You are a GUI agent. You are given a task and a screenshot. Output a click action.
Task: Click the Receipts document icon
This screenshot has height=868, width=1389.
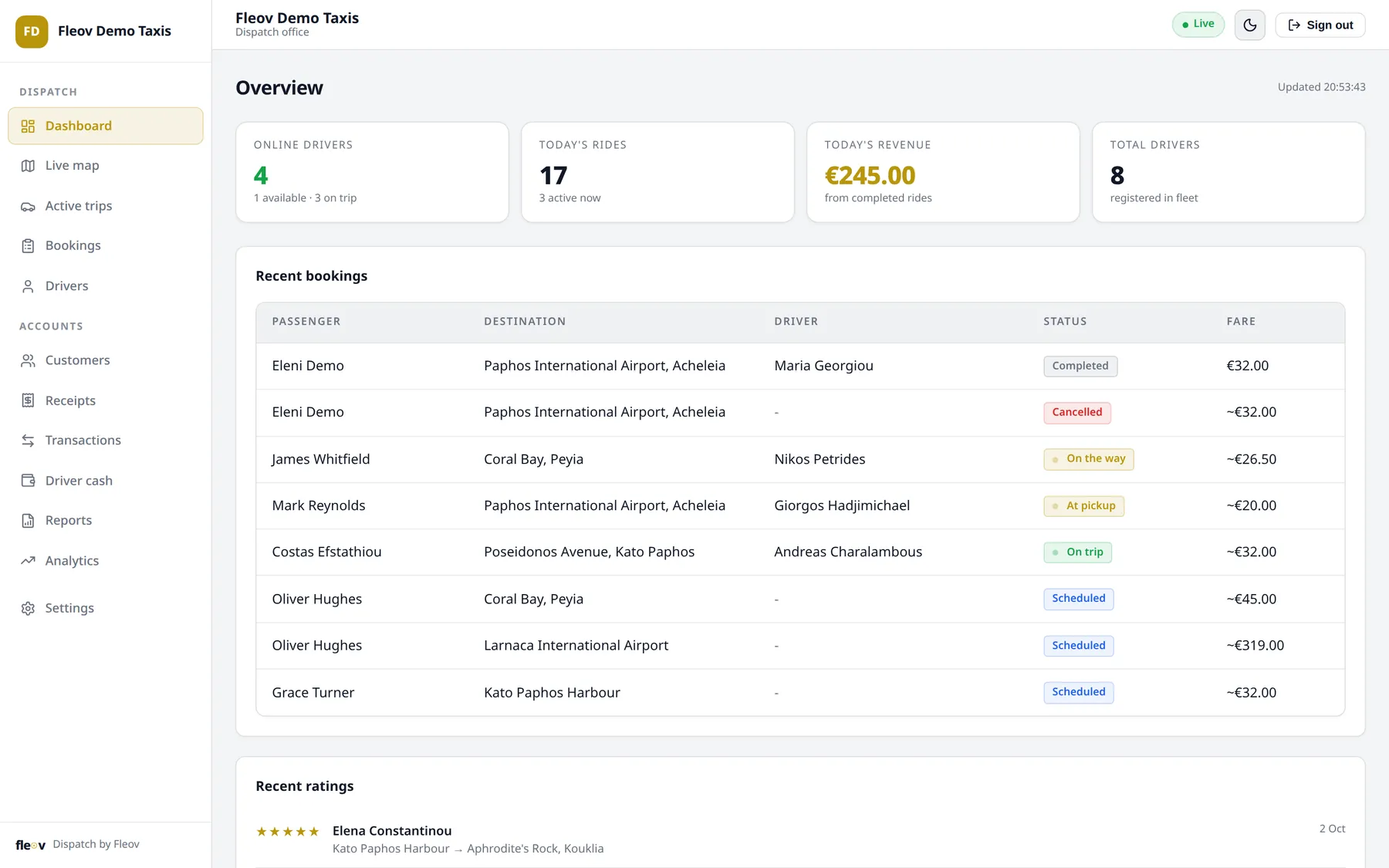point(28,400)
